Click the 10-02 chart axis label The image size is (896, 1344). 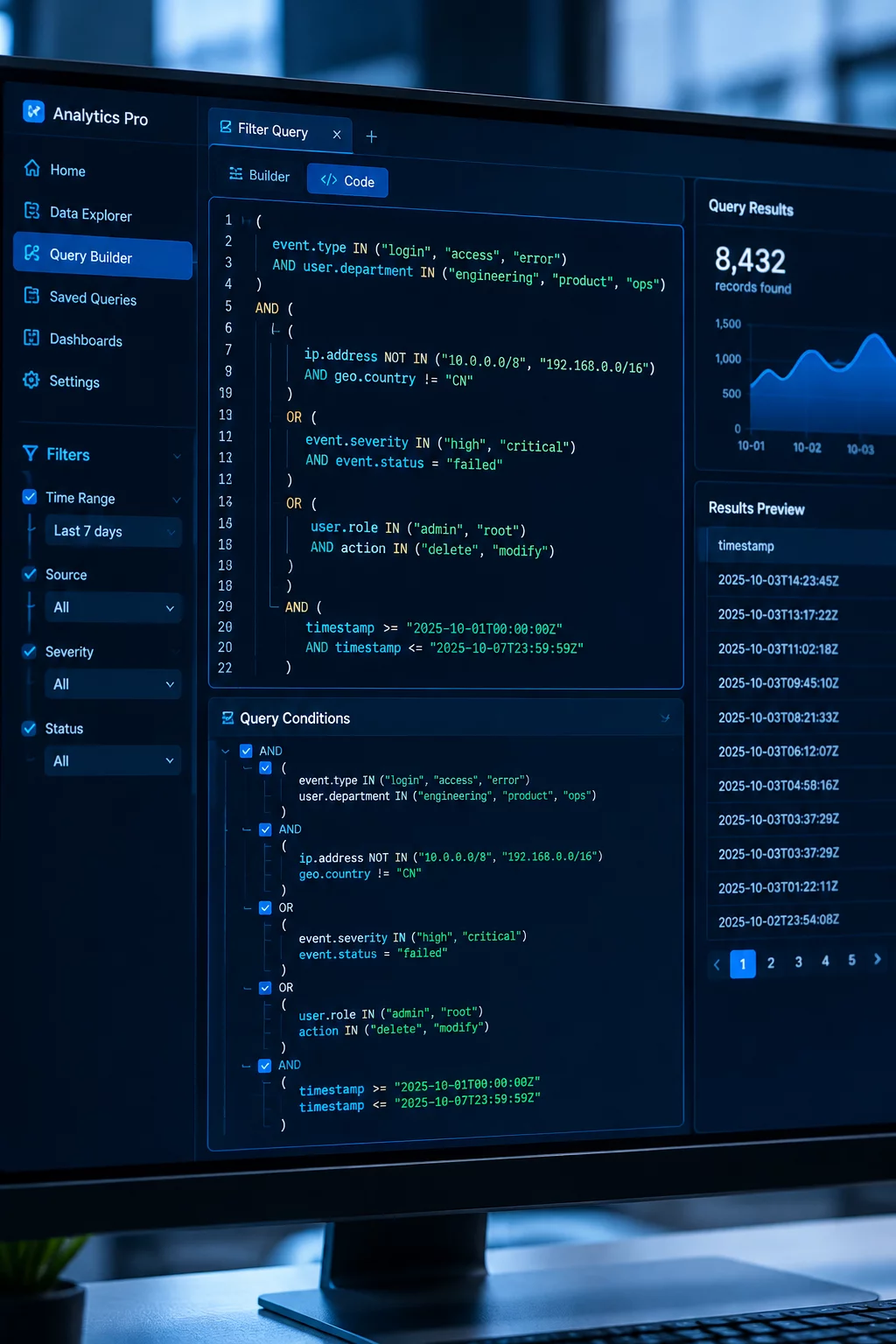[x=807, y=447]
